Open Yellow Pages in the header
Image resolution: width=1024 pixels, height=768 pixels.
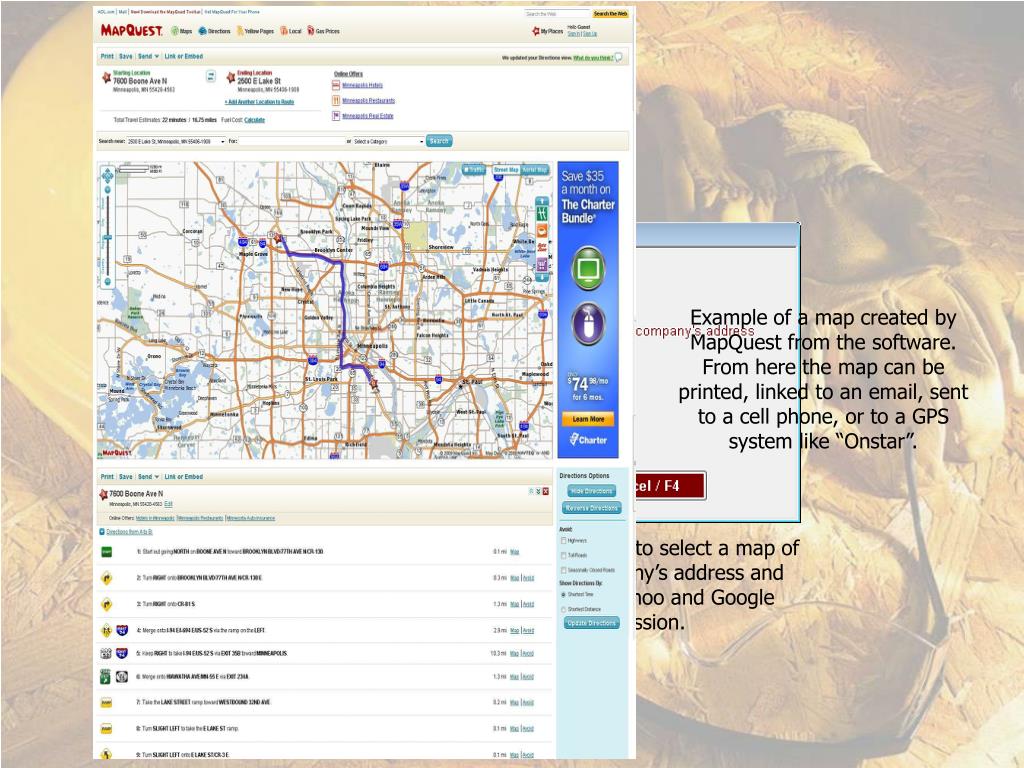point(255,31)
